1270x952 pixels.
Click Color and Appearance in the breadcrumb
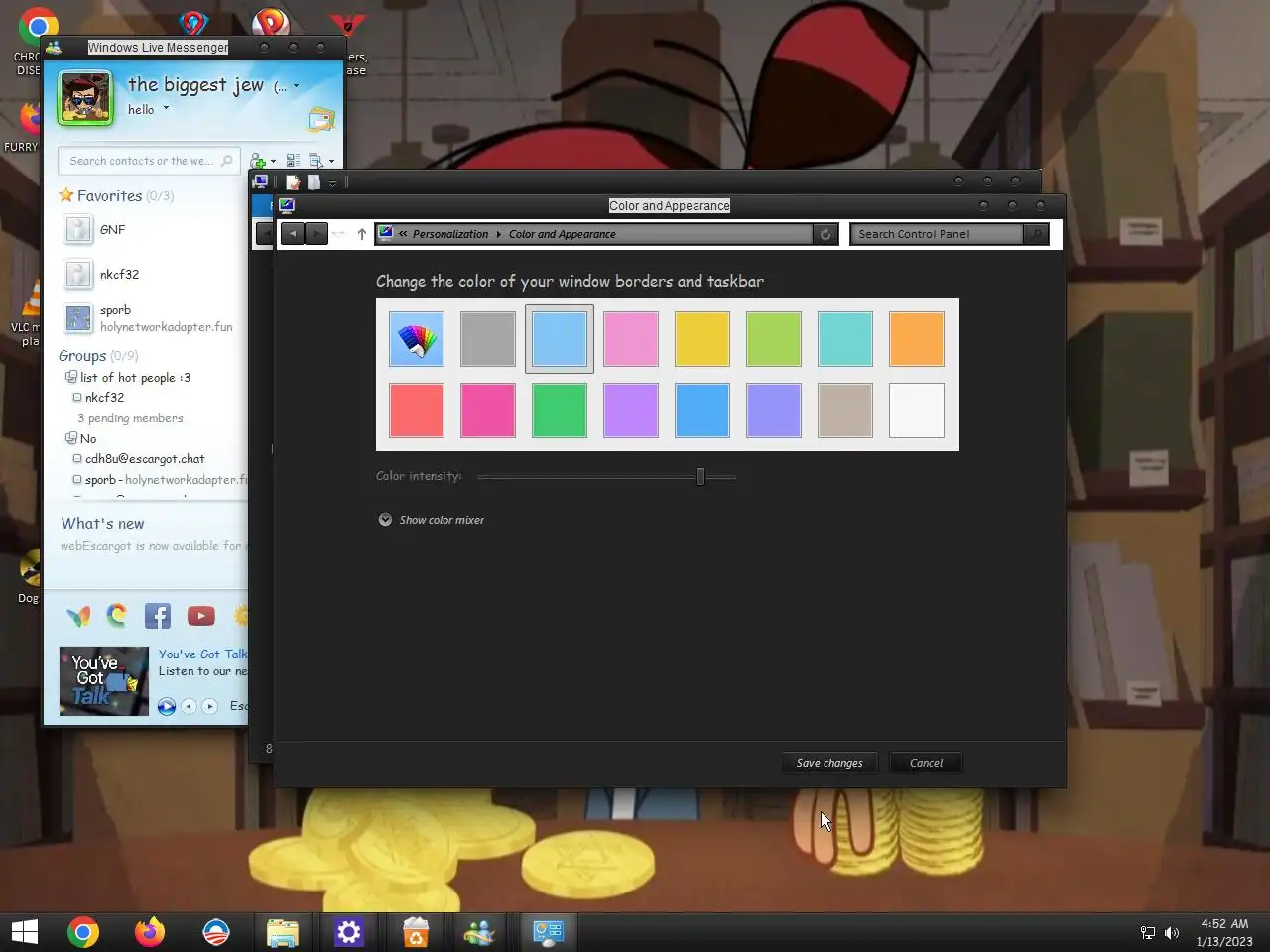[x=563, y=234]
